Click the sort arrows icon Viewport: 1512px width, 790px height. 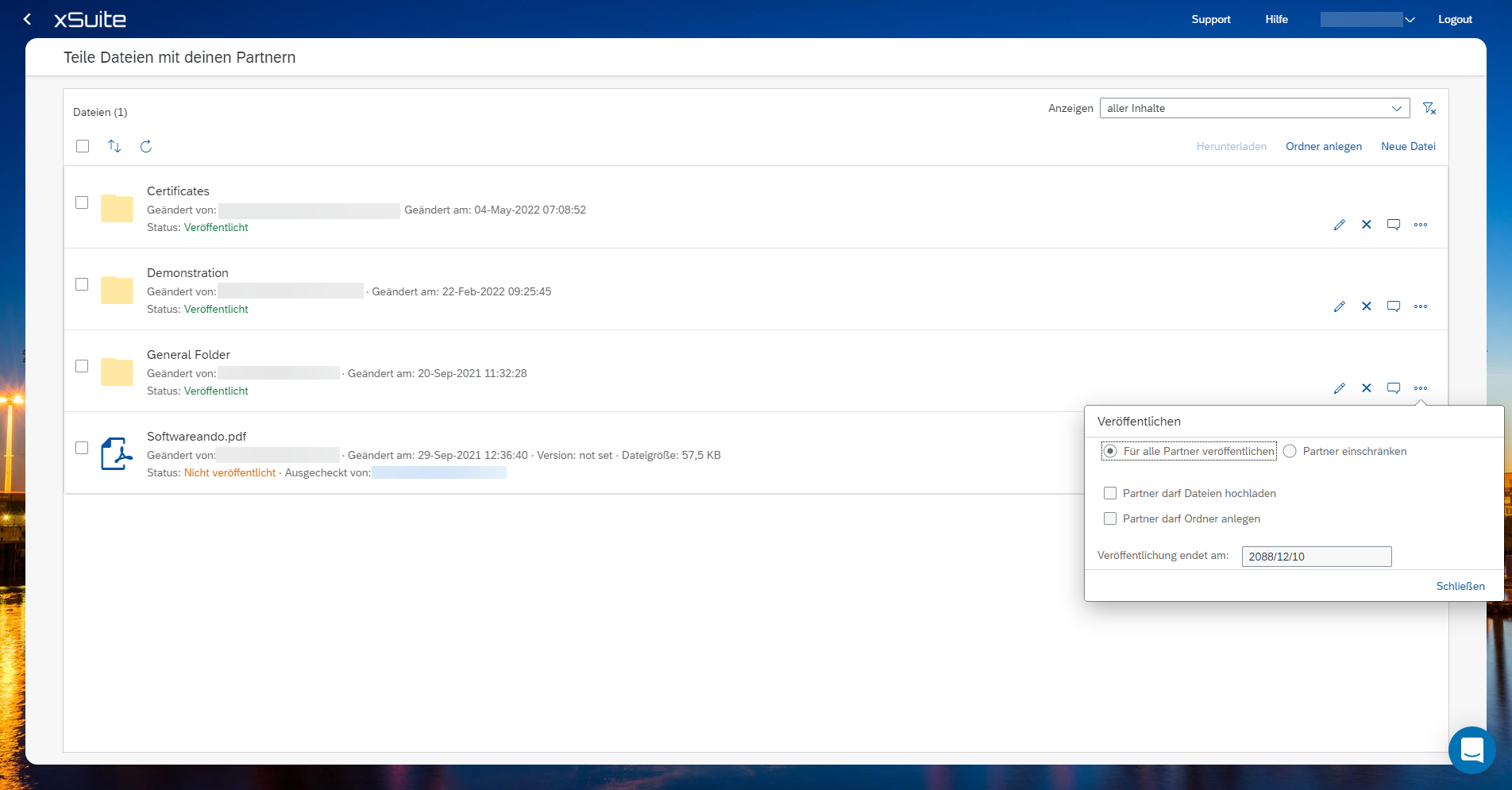coord(114,146)
